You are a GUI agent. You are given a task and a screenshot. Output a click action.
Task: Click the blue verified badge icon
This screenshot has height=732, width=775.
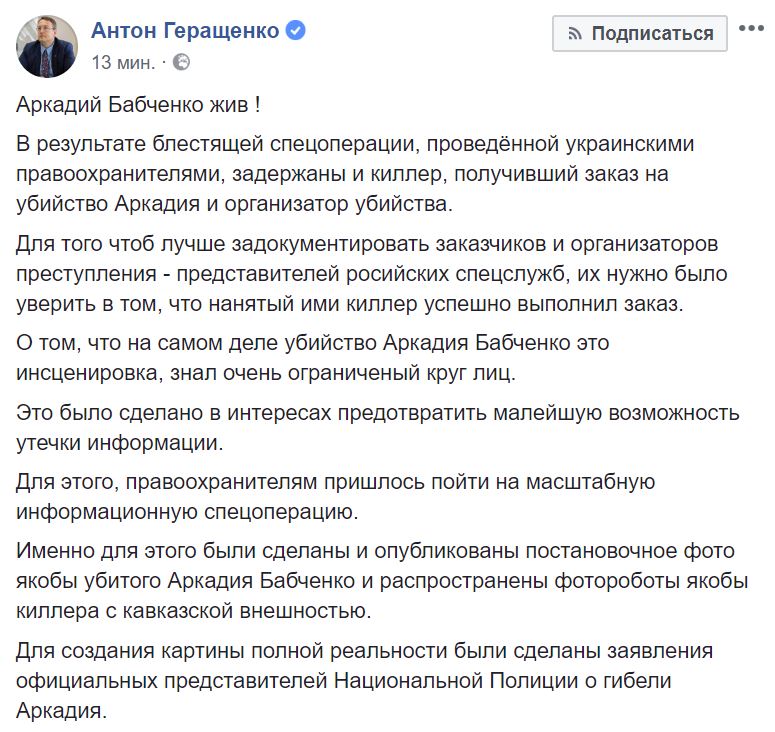click(295, 31)
